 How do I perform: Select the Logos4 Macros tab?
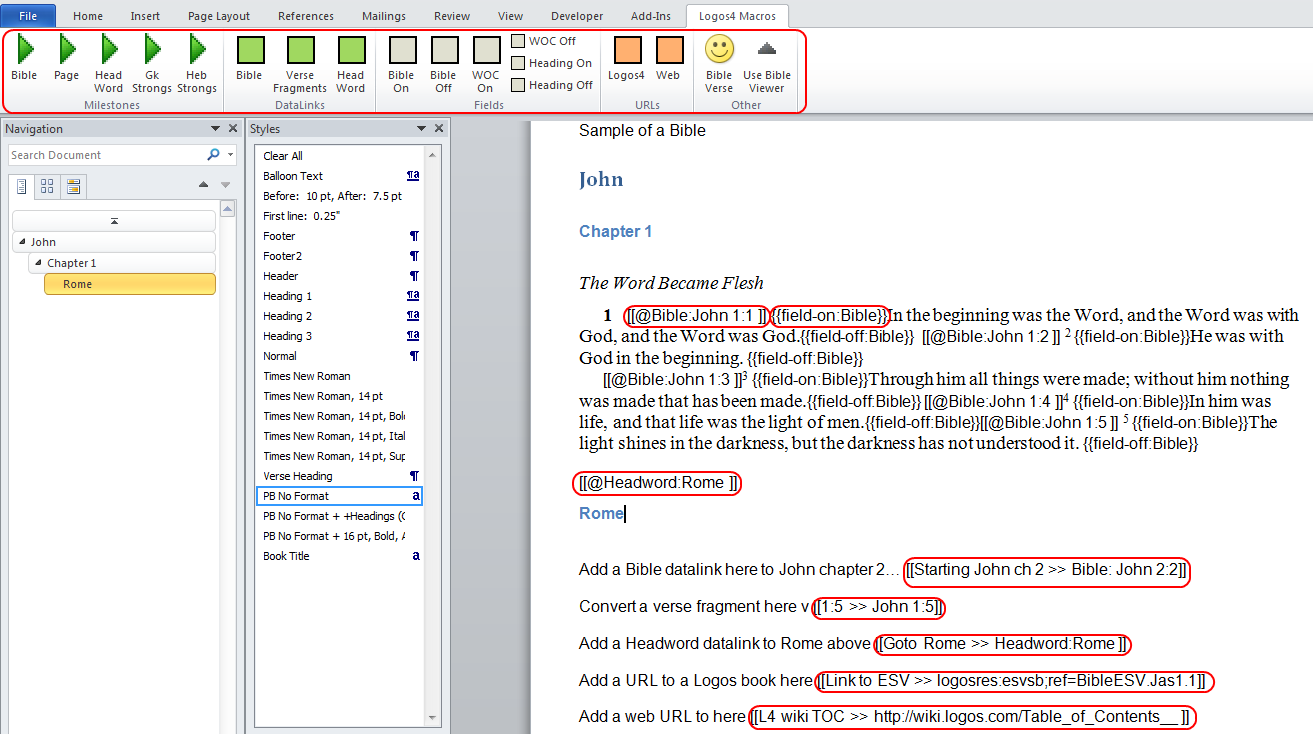click(737, 16)
